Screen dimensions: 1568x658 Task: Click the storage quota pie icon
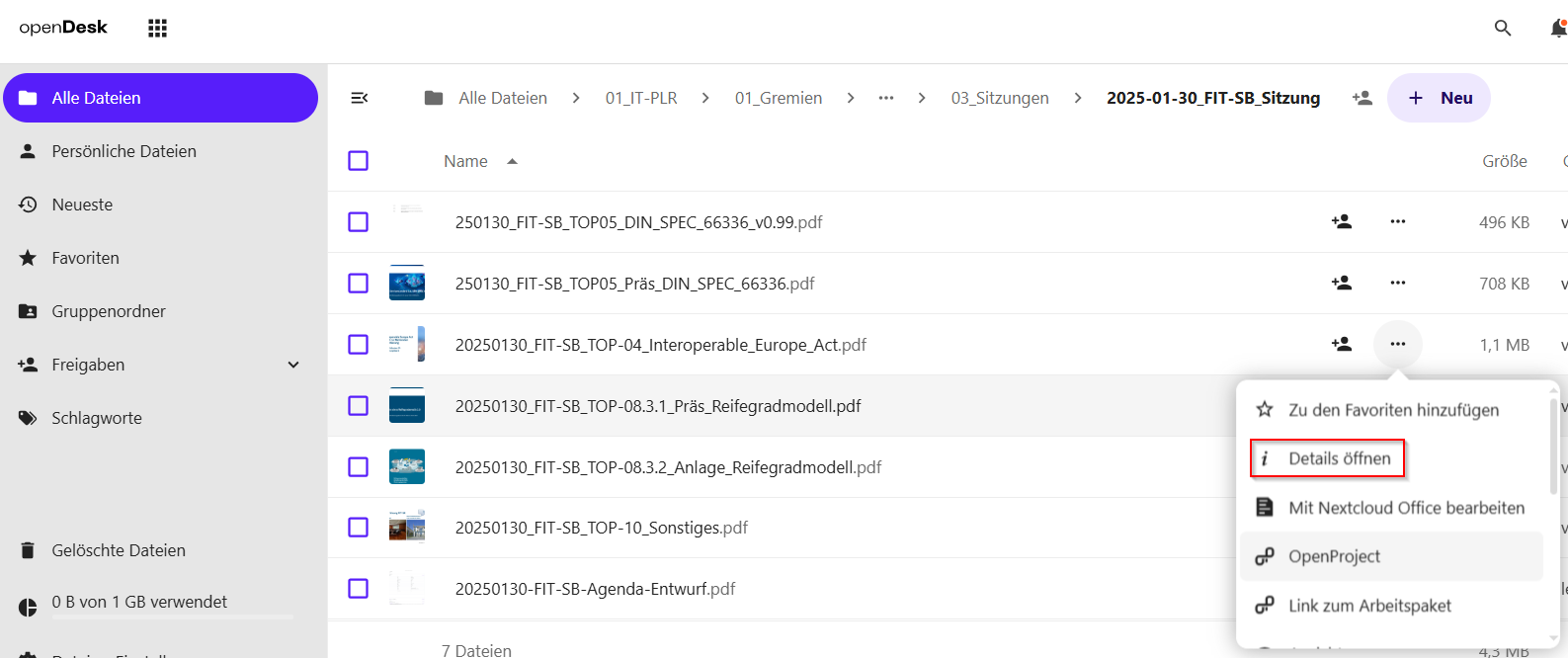click(28, 608)
